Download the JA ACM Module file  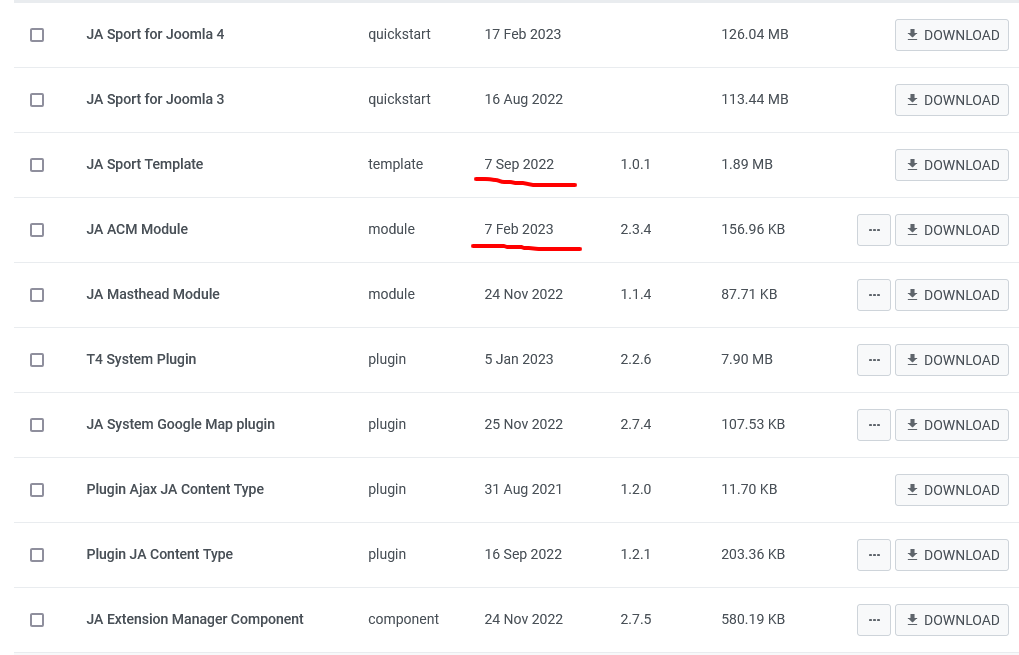pyautogui.click(x=951, y=230)
